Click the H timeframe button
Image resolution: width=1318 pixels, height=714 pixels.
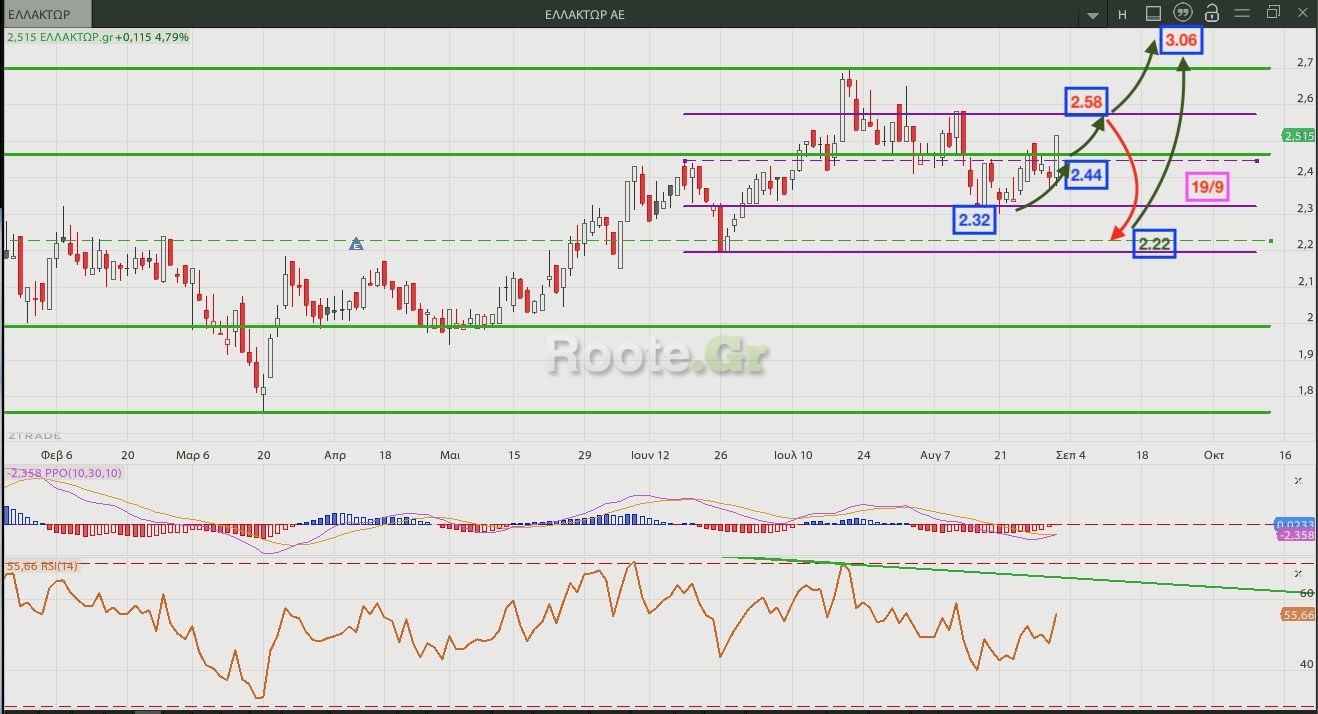pos(1122,14)
